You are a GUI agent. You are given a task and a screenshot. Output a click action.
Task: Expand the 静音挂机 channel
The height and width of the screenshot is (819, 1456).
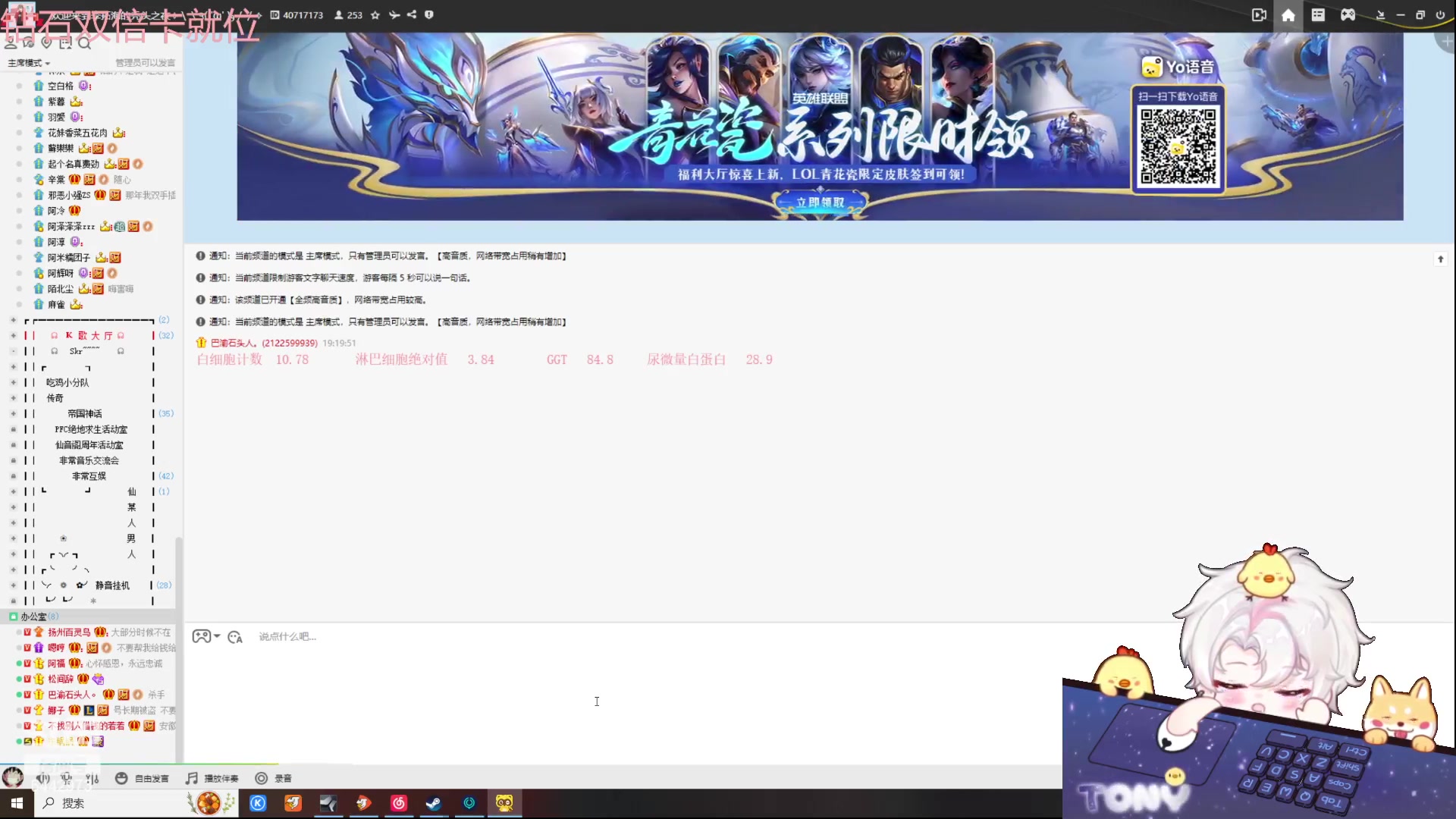pyautogui.click(x=13, y=585)
